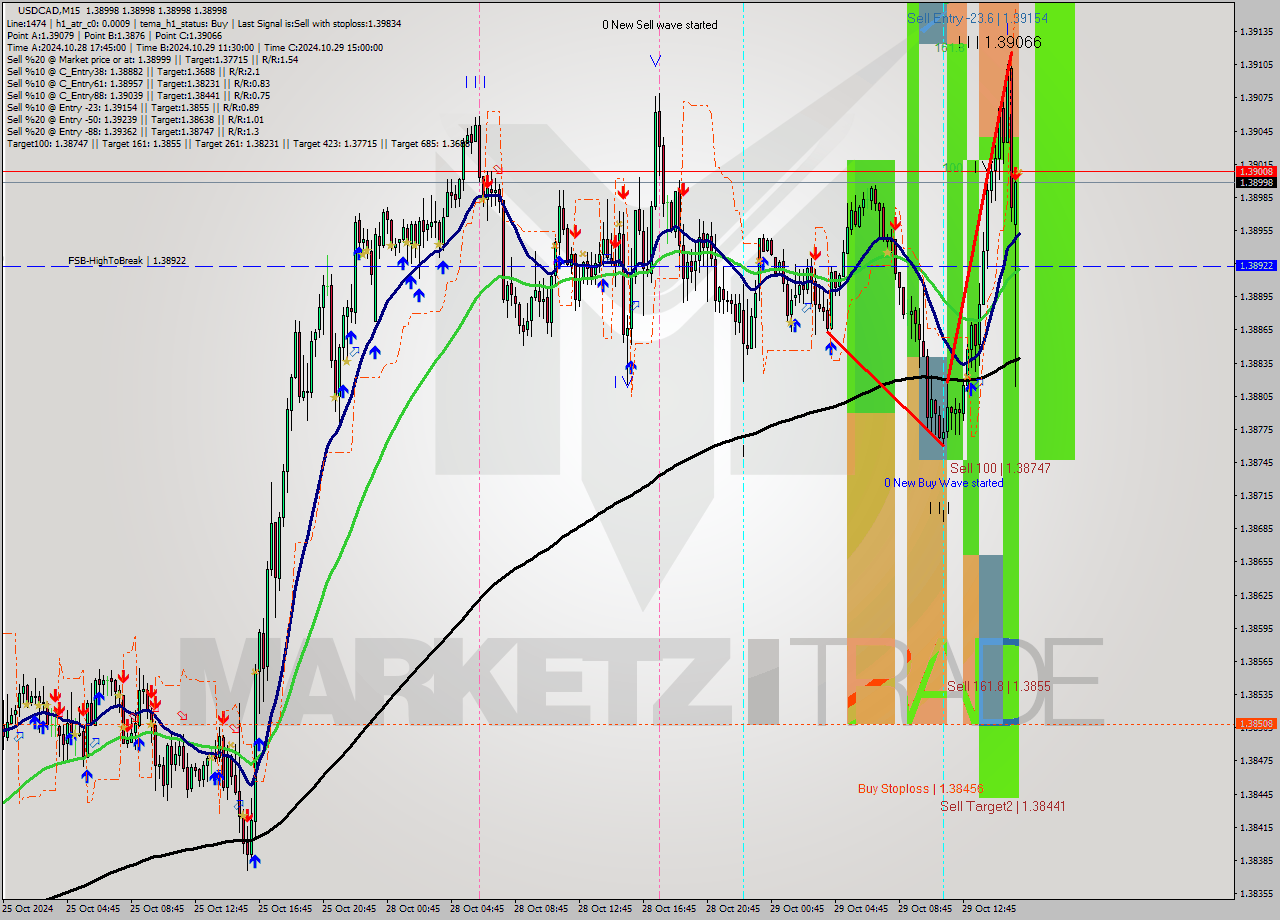Click '29 Oct 12:45' on the time axis
1280x920 pixels.
coord(990,909)
